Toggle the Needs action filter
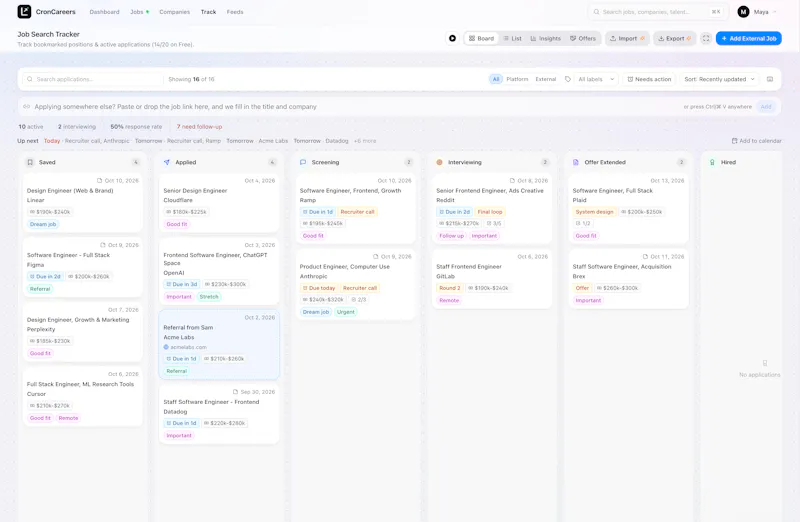The height and width of the screenshot is (522, 800). click(649, 79)
